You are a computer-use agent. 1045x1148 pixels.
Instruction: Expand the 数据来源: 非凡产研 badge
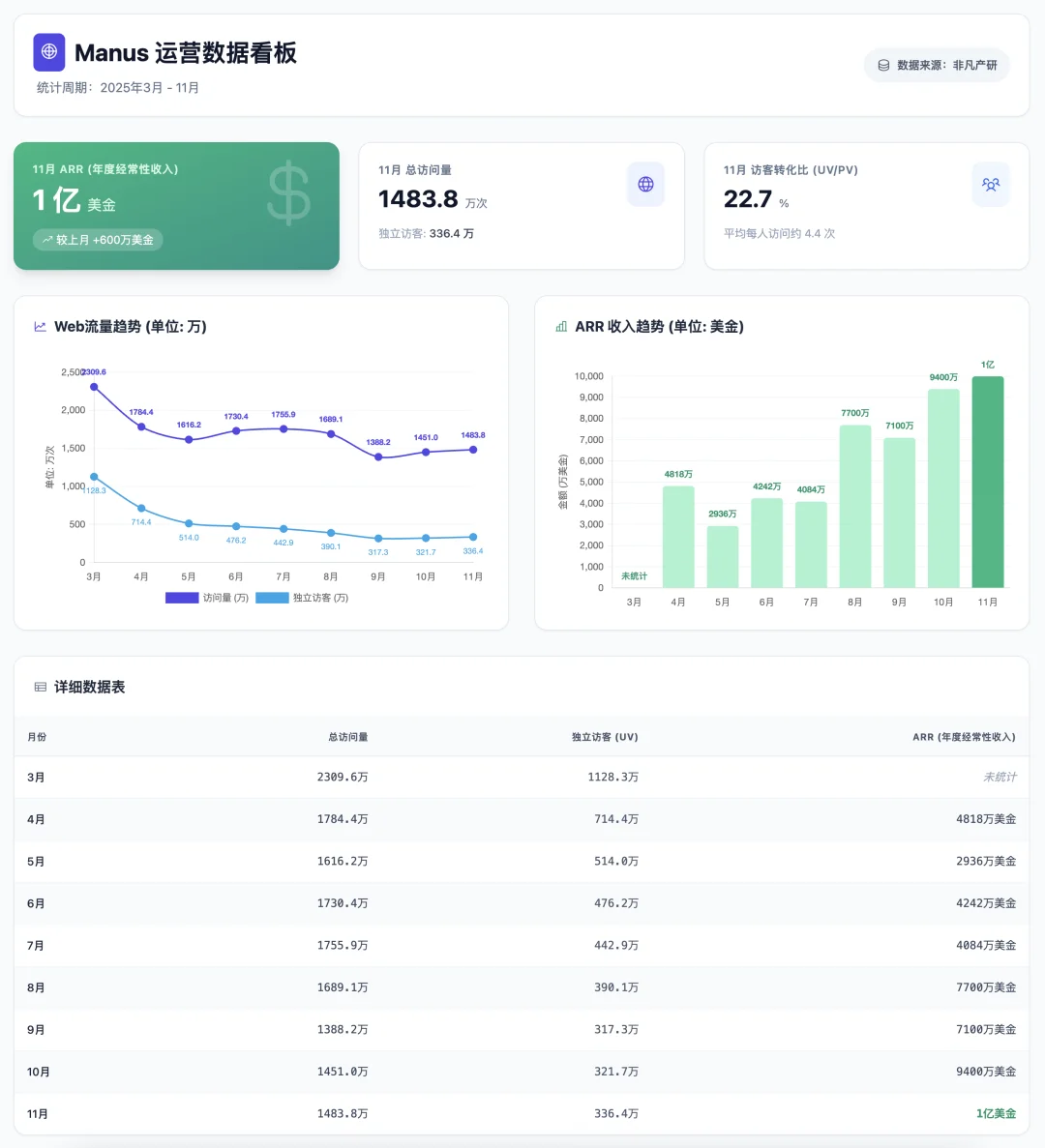pyautogui.click(x=937, y=65)
